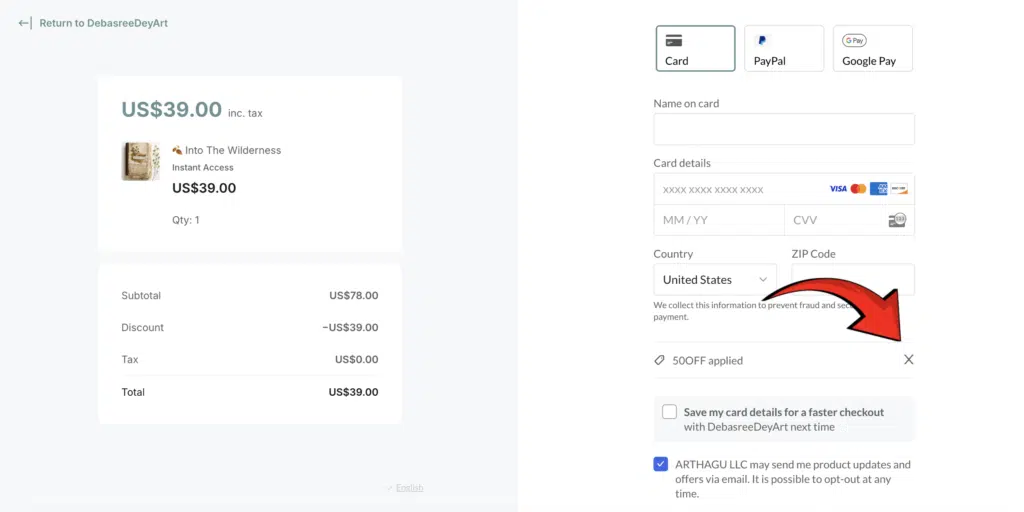1024x512 pixels.
Task: Switch to the Google Pay payment tab
Action: [872, 48]
